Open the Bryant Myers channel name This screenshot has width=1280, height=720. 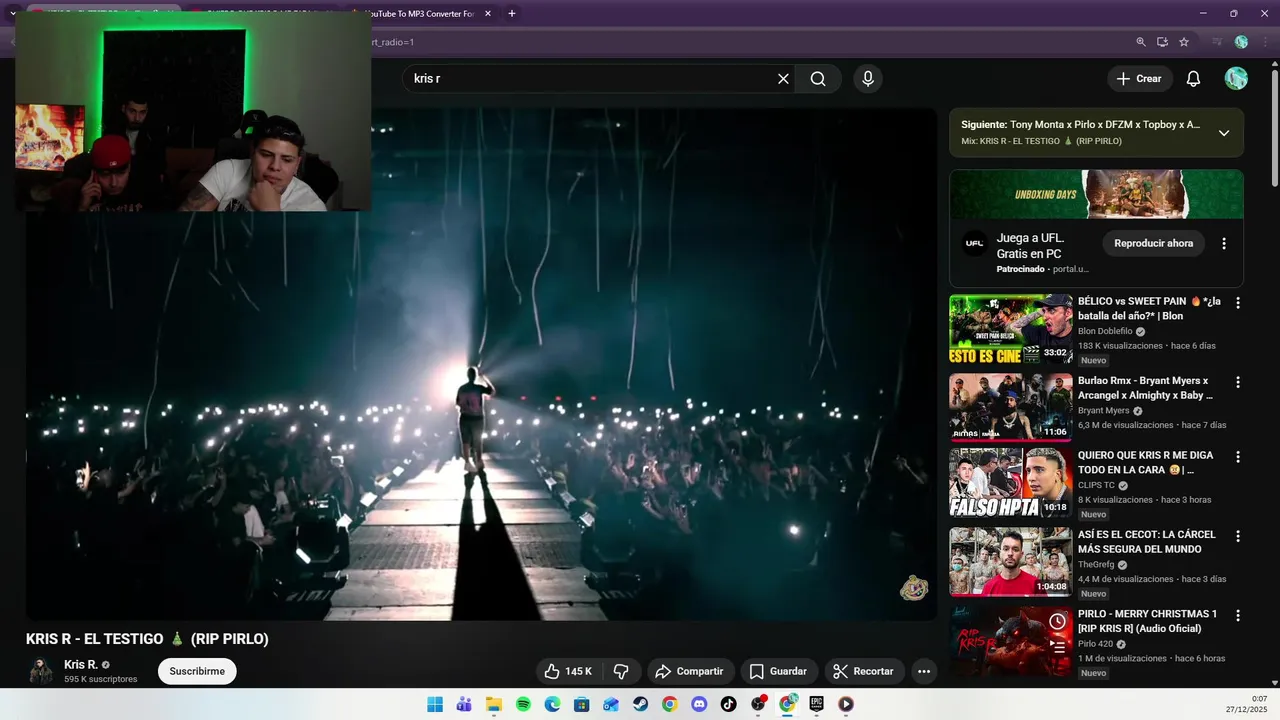coord(1103,410)
